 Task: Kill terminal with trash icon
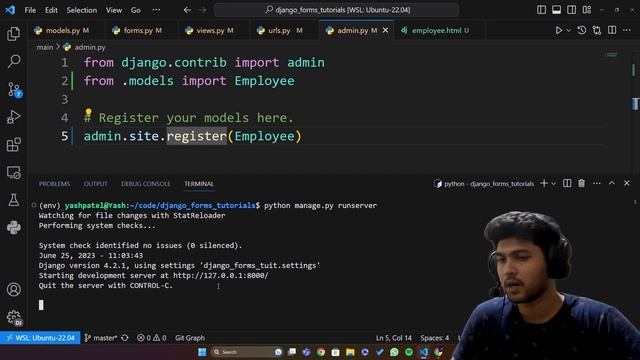pos(581,184)
